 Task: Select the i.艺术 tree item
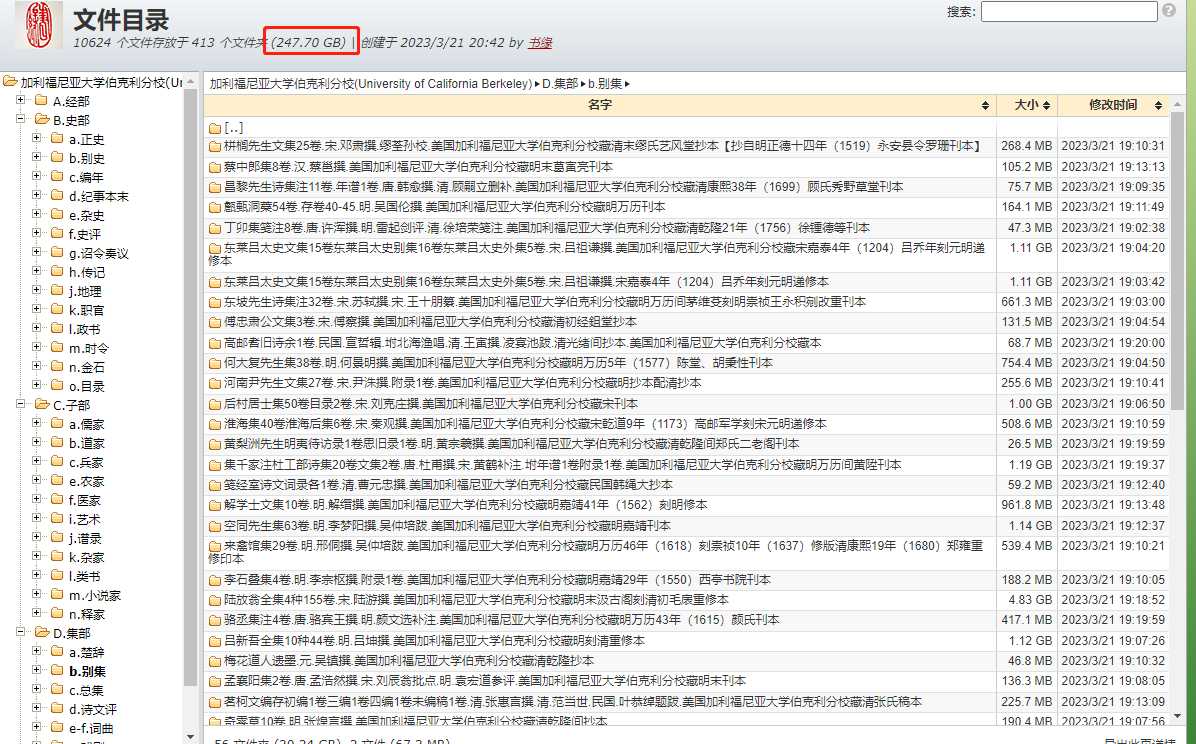coord(84,520)
